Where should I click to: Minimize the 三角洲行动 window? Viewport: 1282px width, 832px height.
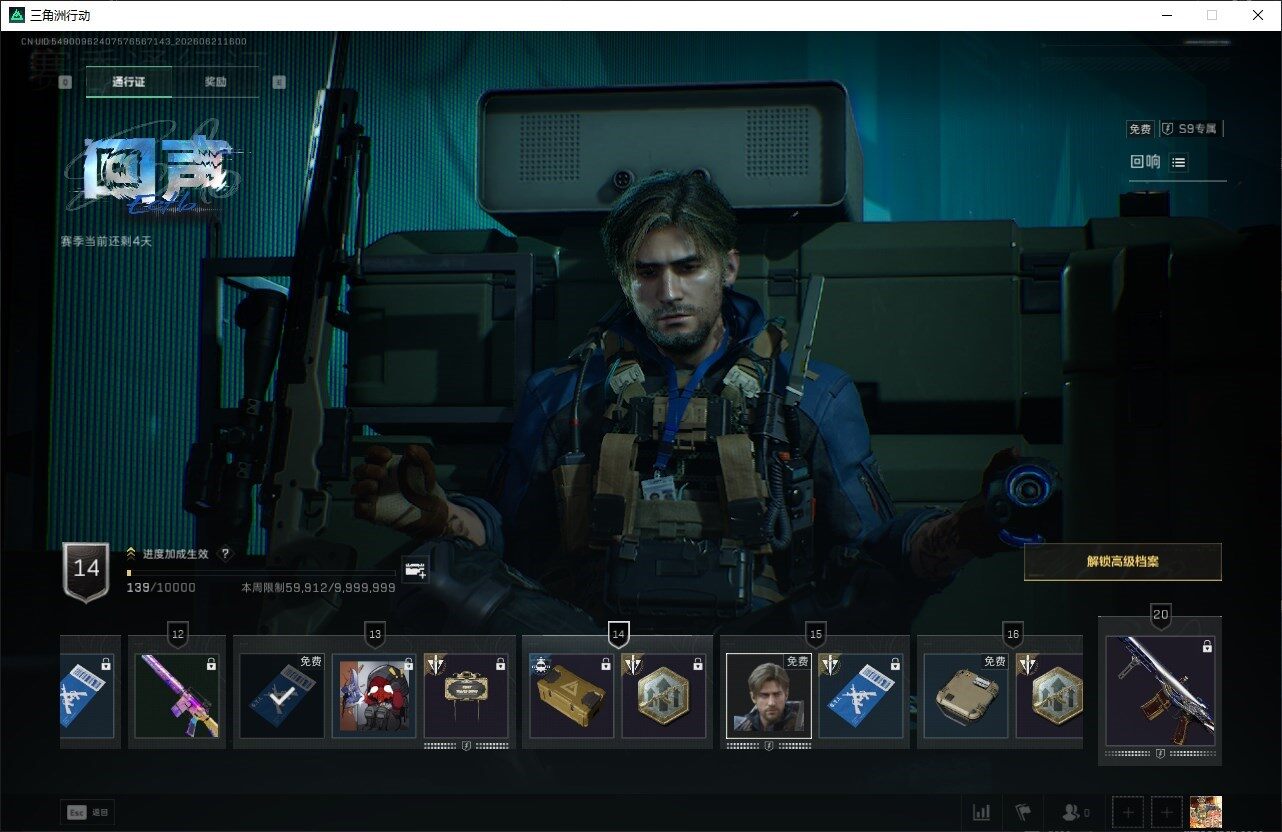pos(1168,15)
